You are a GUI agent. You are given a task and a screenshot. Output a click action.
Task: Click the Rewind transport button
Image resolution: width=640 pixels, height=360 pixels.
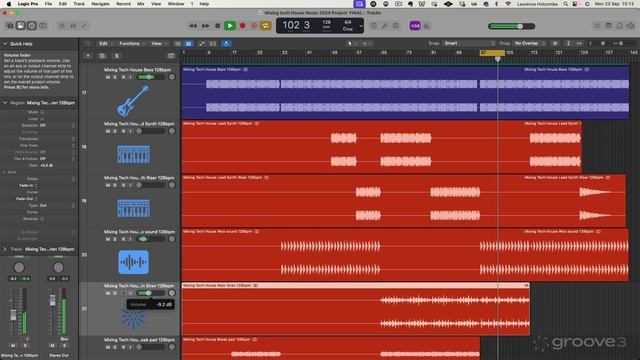click(193, 26)
